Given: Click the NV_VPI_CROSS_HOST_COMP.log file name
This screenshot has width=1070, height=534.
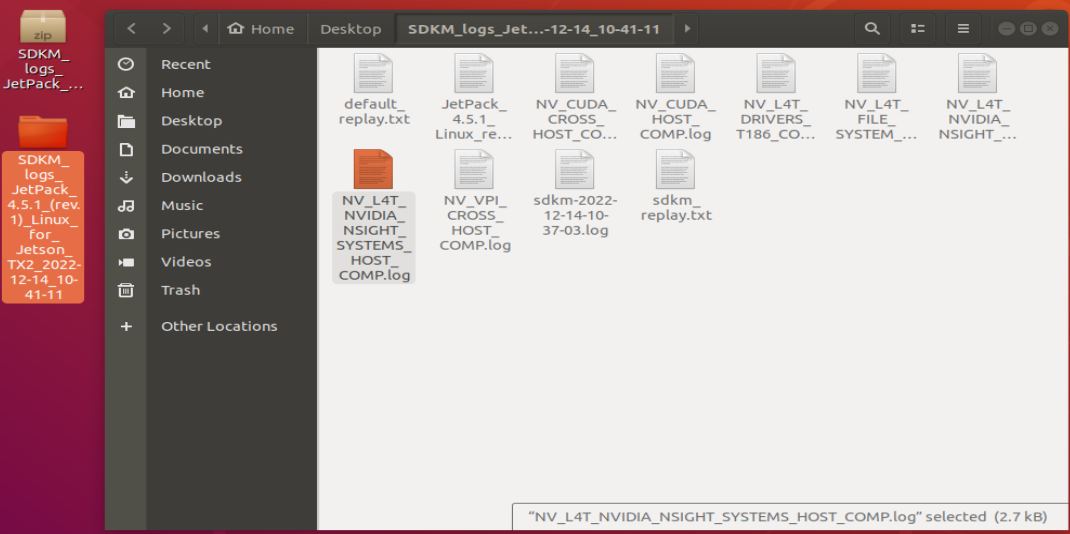Looking at the screenshot, I should [475, 223].
